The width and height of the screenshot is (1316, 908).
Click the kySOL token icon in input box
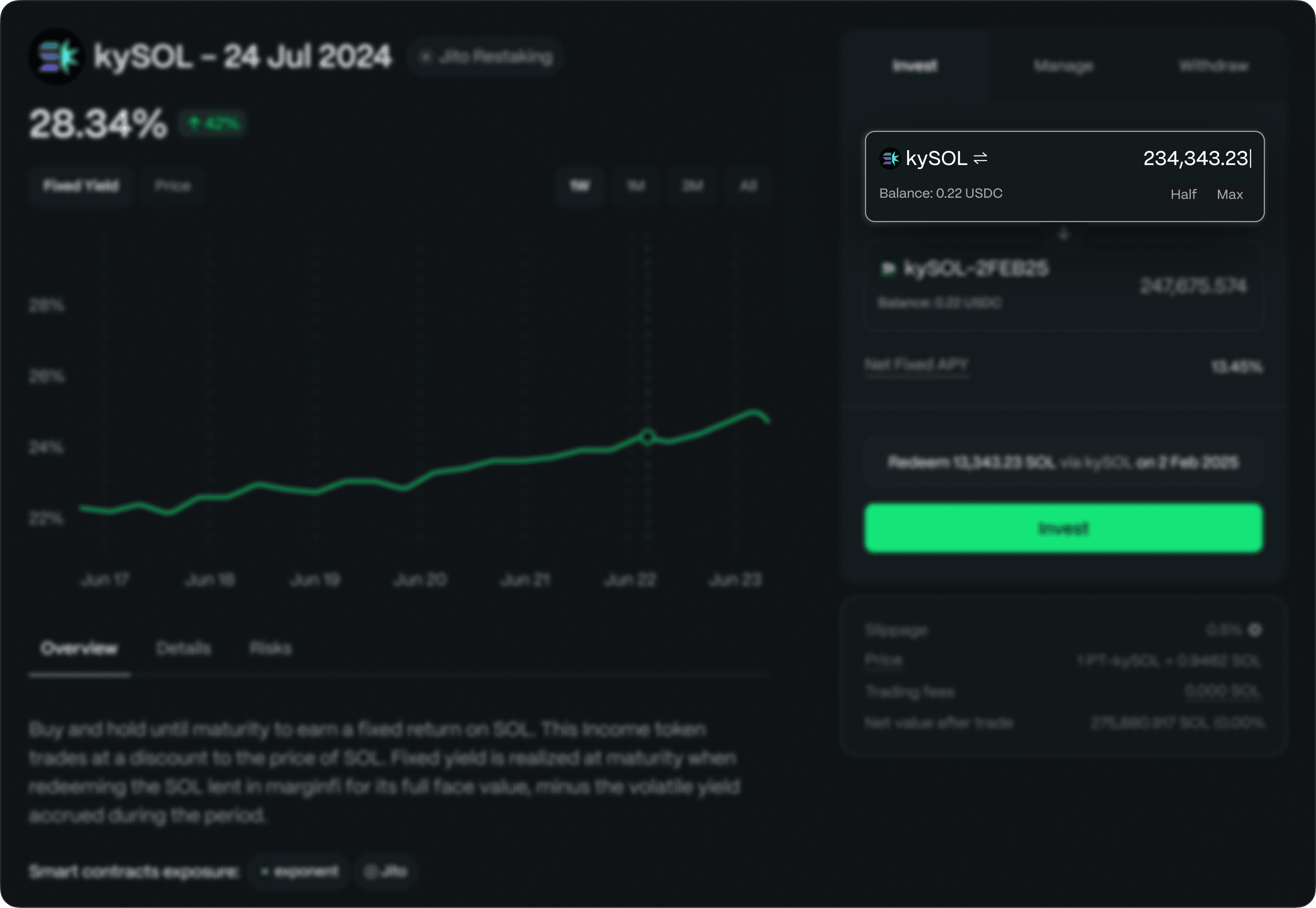[890, 158]
